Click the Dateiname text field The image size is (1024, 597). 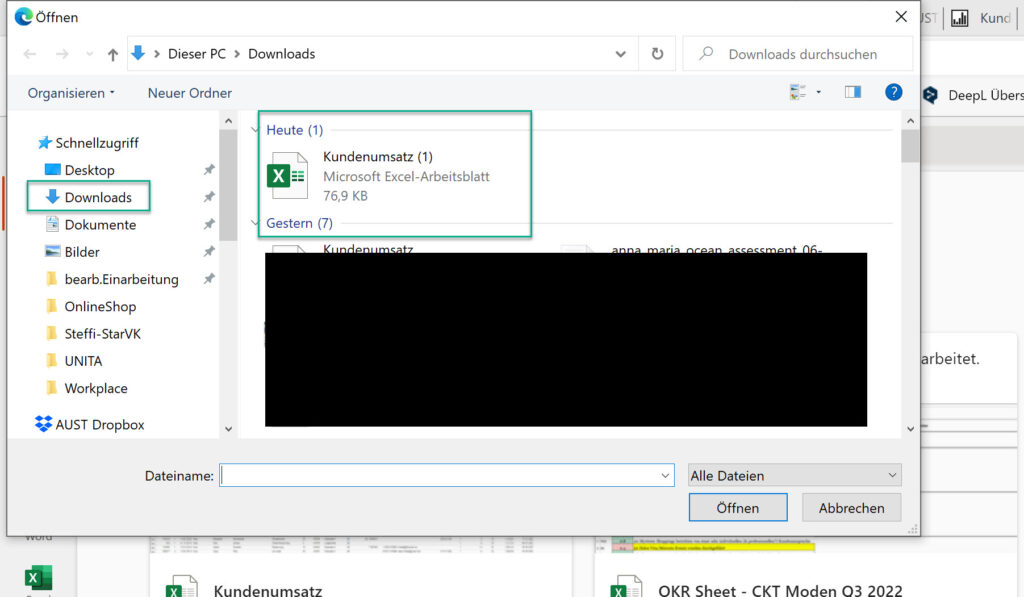pos(440,476)
